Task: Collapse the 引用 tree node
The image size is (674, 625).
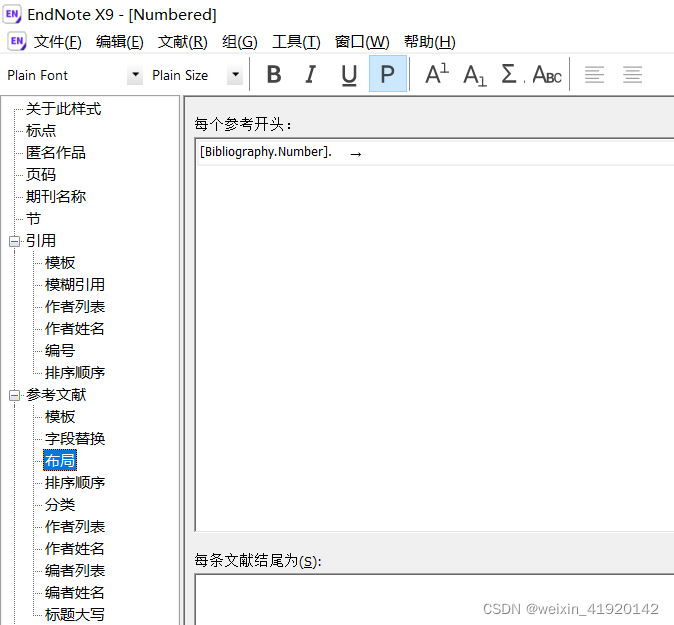Action: coord(14,241)
